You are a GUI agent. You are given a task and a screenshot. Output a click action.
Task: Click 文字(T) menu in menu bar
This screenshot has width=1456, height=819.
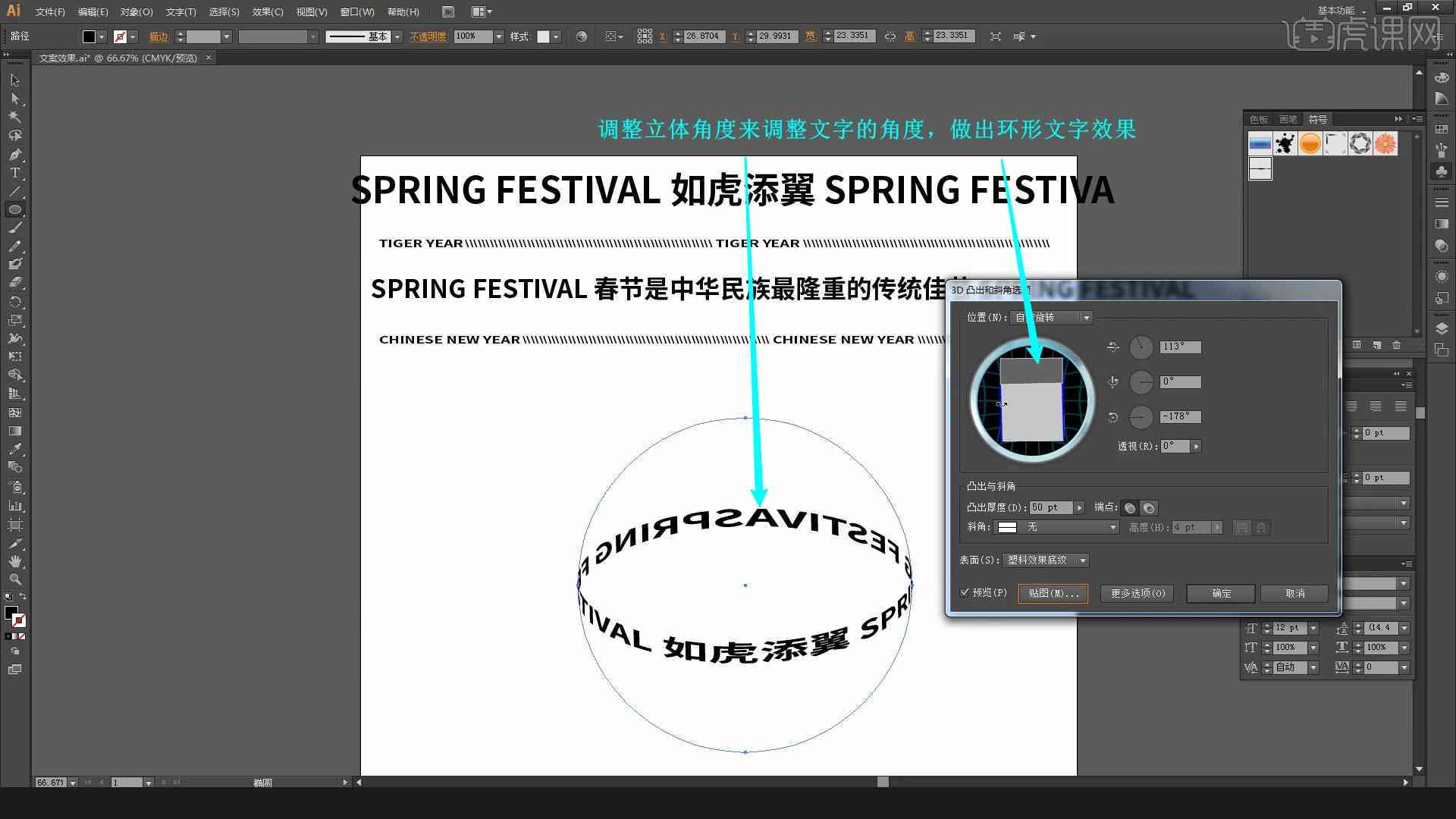[175, 11]
